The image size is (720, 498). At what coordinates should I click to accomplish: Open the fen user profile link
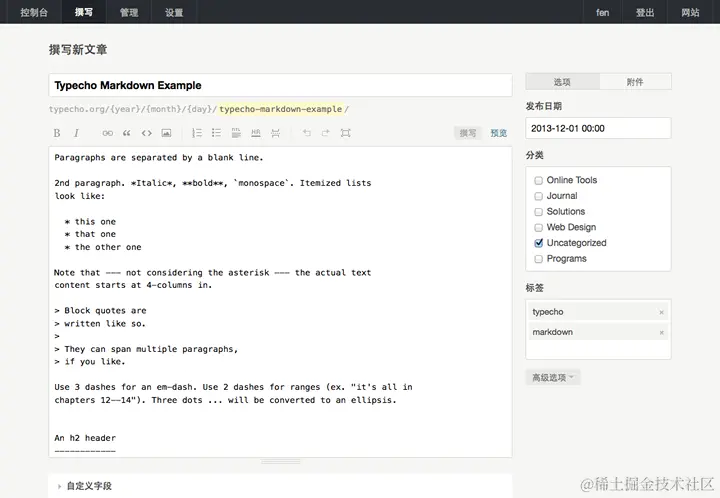pyautogui.click(x=602, y=12)
